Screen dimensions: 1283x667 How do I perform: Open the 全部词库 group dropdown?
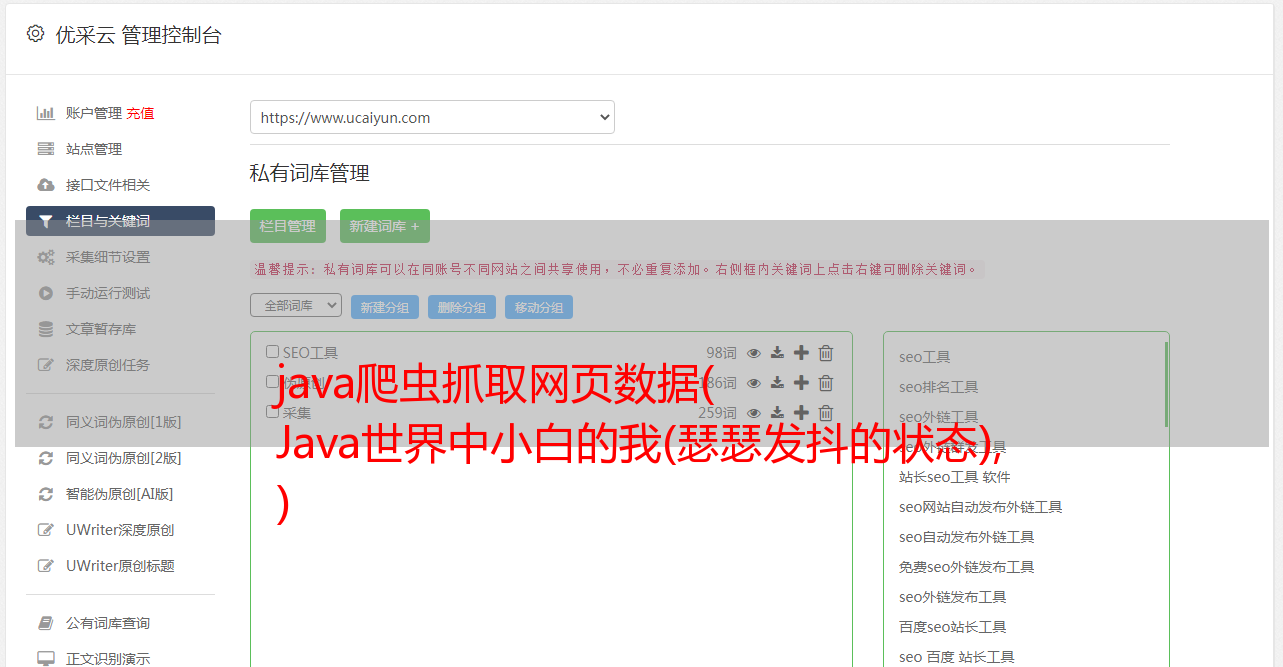point(296,306)
